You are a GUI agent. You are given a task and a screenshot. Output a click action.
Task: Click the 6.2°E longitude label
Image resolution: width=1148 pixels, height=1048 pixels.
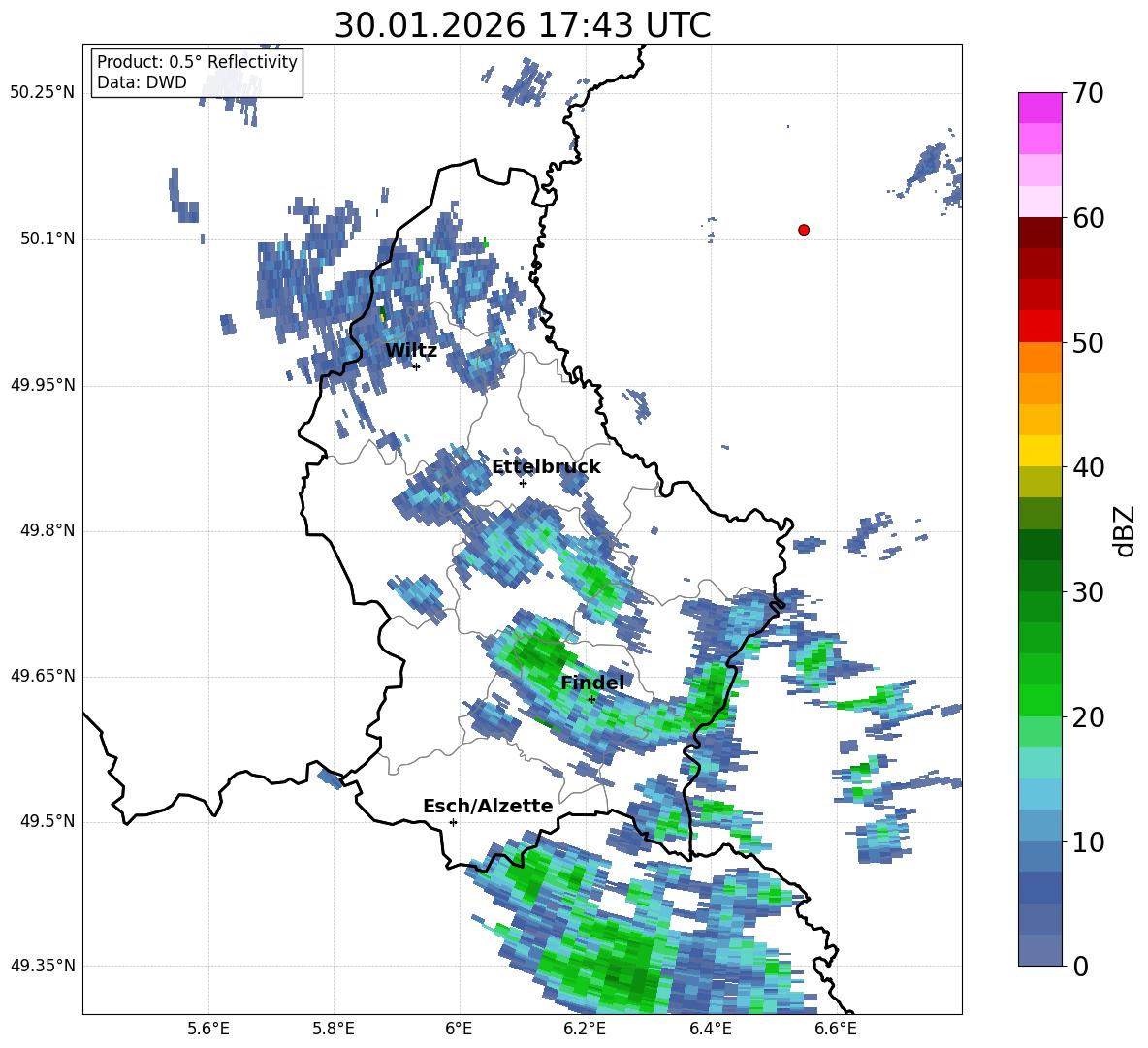585,1029
